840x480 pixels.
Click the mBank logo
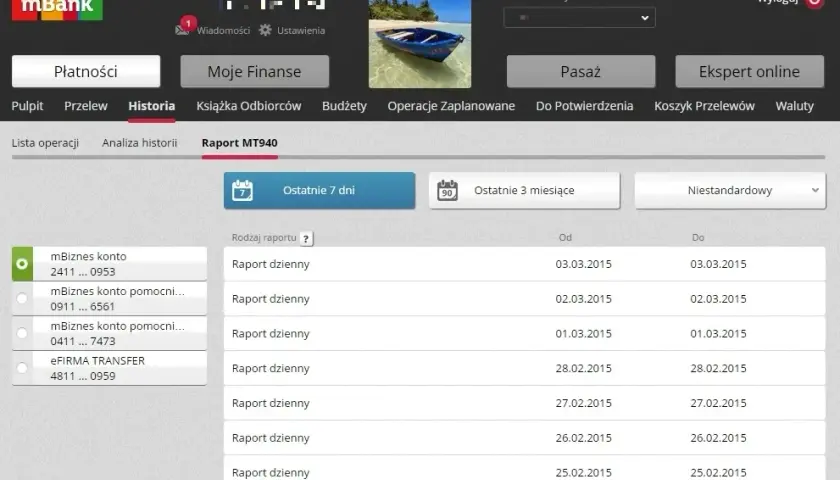[57, 10]
